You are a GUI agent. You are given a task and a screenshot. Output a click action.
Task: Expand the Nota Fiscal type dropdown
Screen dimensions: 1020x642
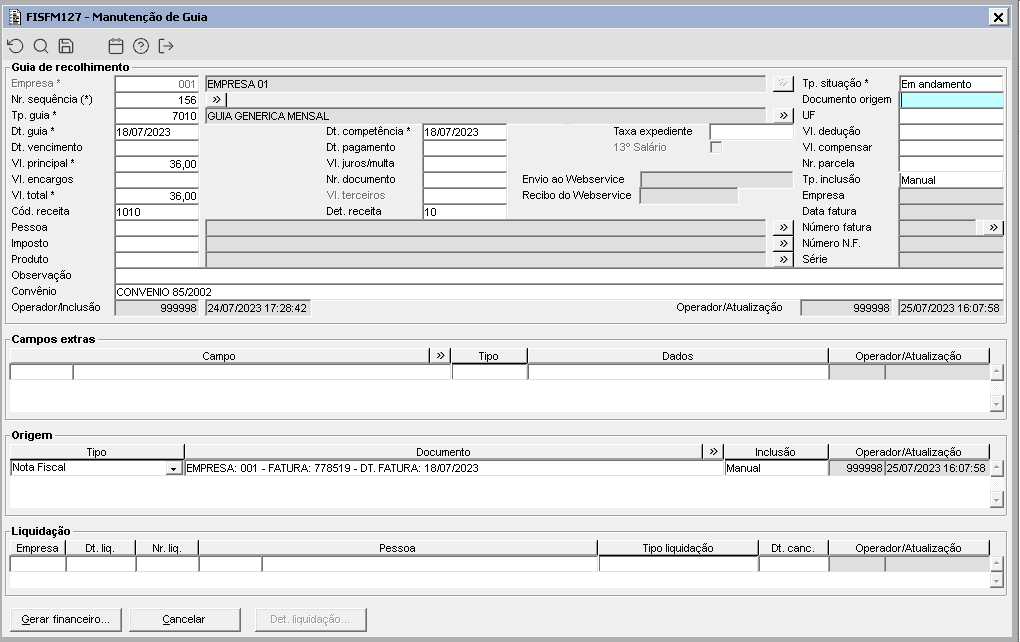point(174,468)
